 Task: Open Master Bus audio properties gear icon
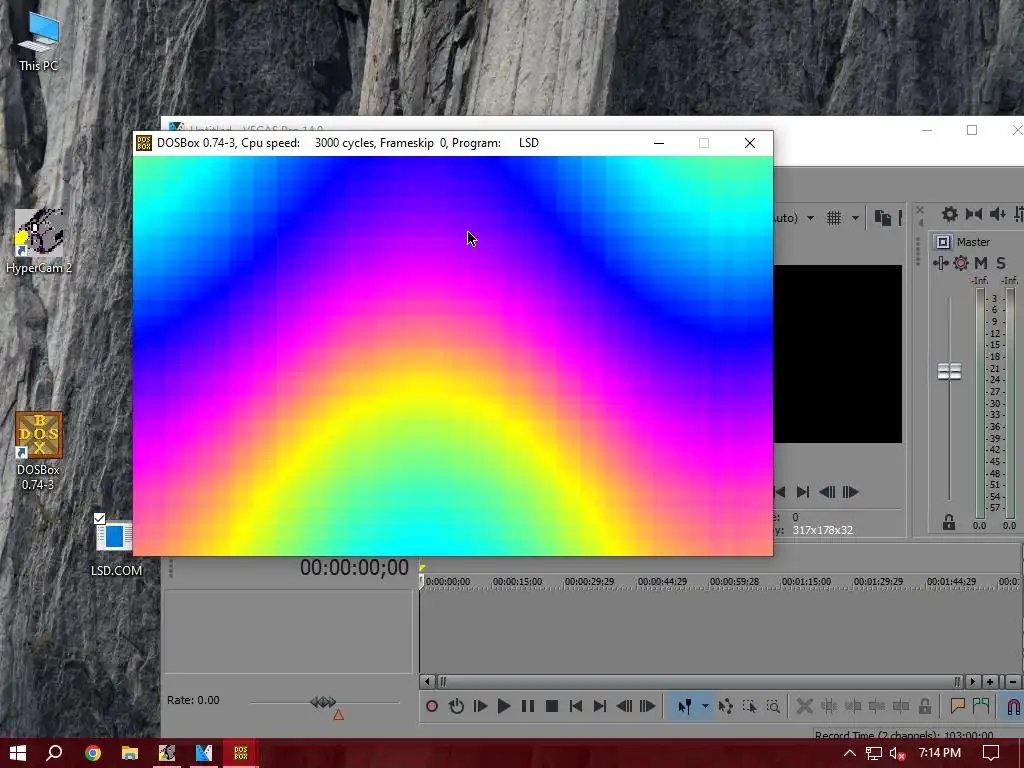coord(950,214)
